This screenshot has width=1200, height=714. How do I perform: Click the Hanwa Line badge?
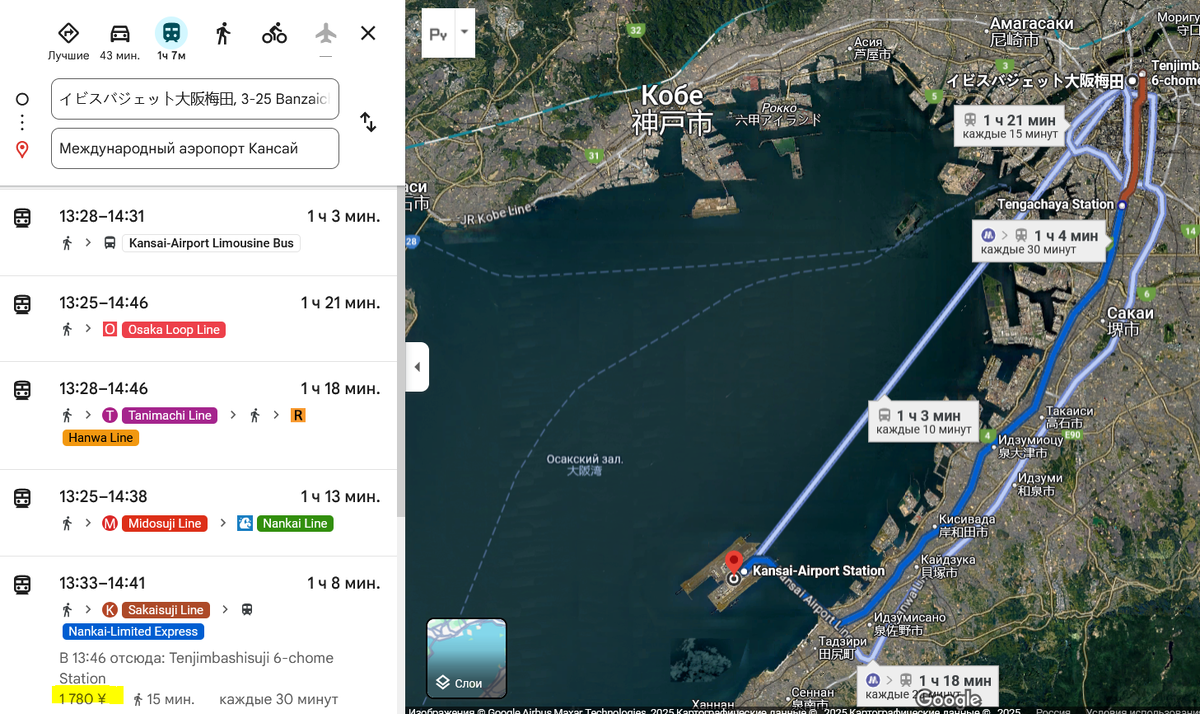click(x=101, y=438)
